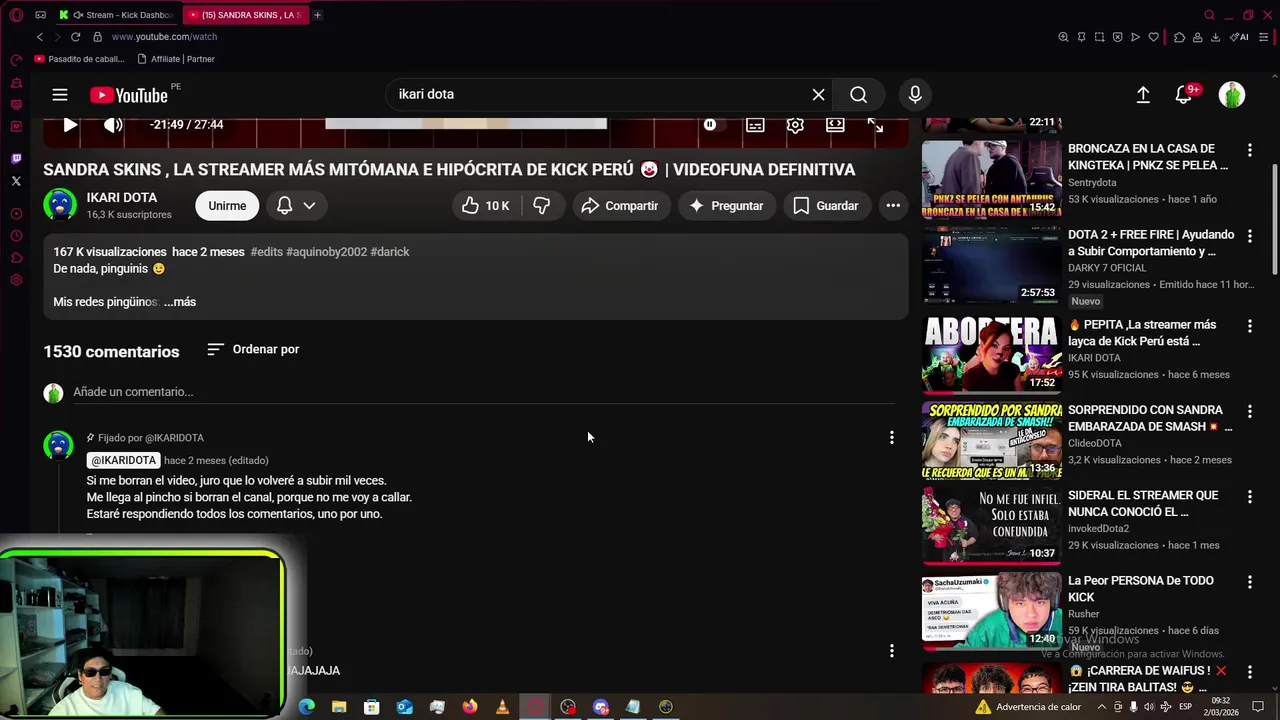
Task: Open the account avatar menu
Action: 1232,95
